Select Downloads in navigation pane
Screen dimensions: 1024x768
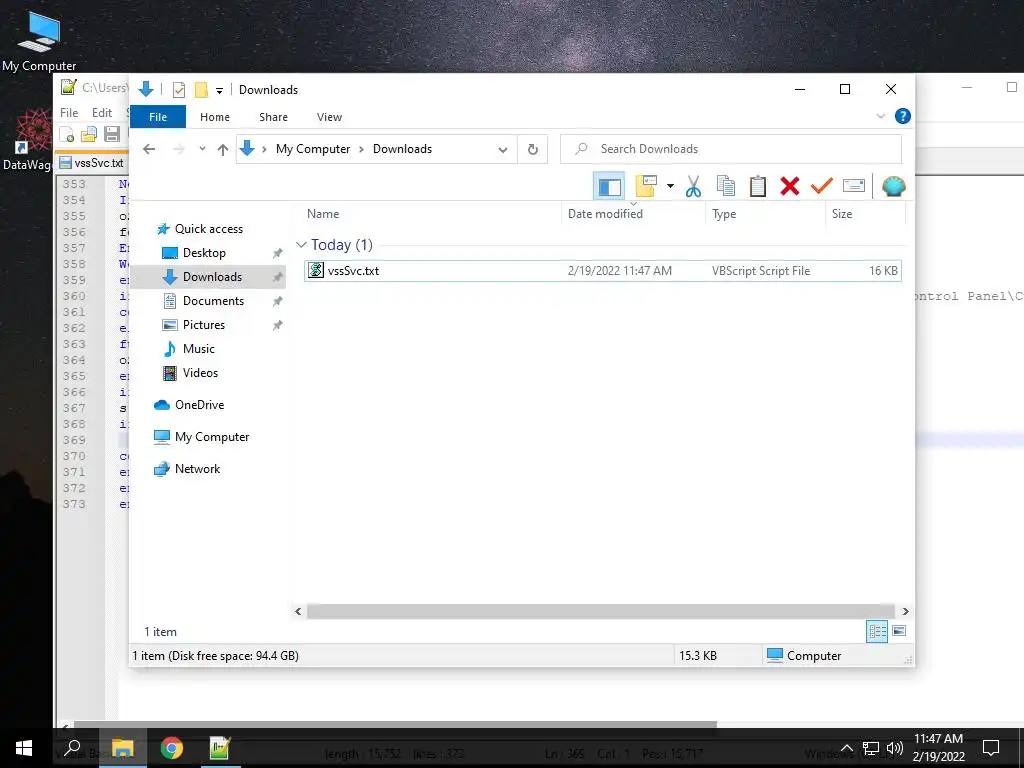(x=212, y=277)
